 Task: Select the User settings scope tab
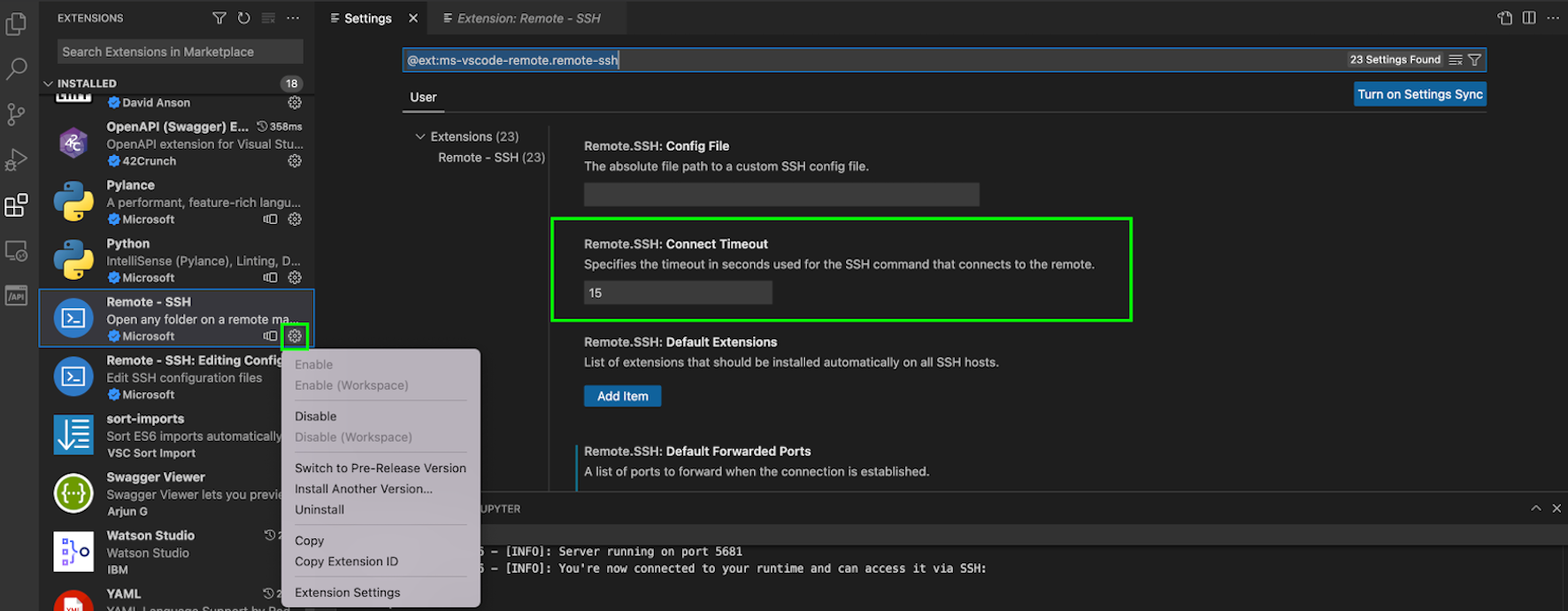tap(423, 97)
